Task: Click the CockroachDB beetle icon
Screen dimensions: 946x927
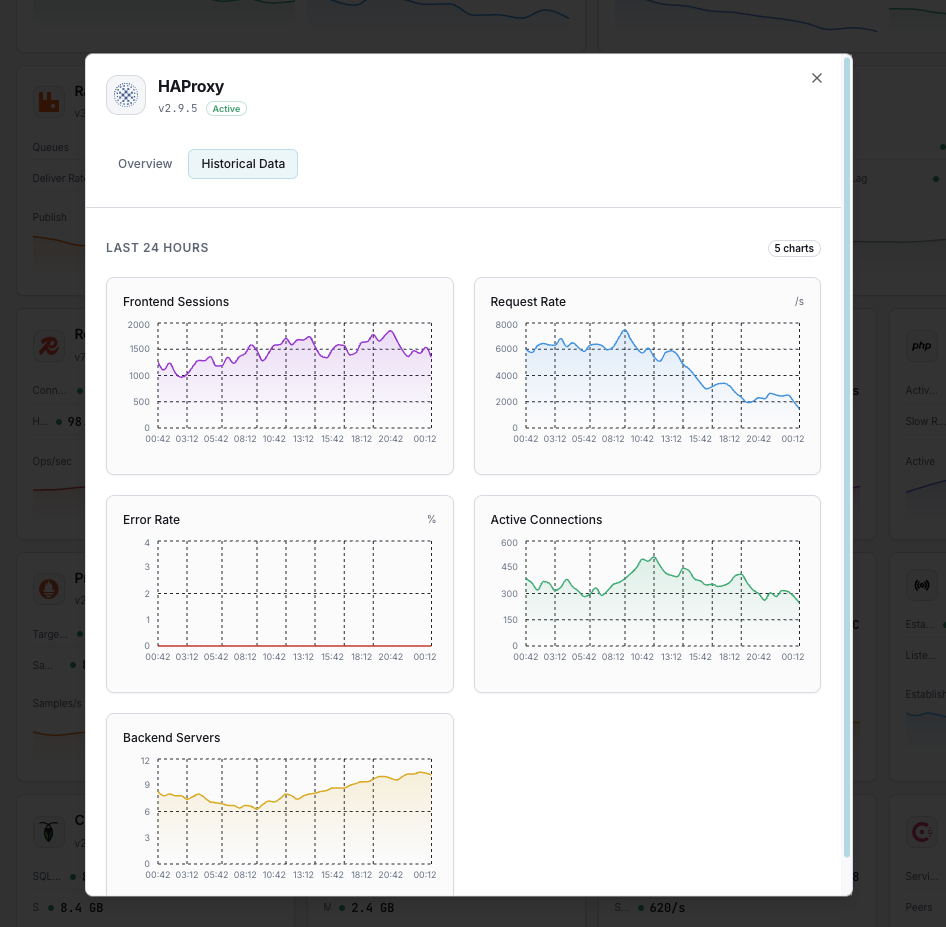Action: 49,831
